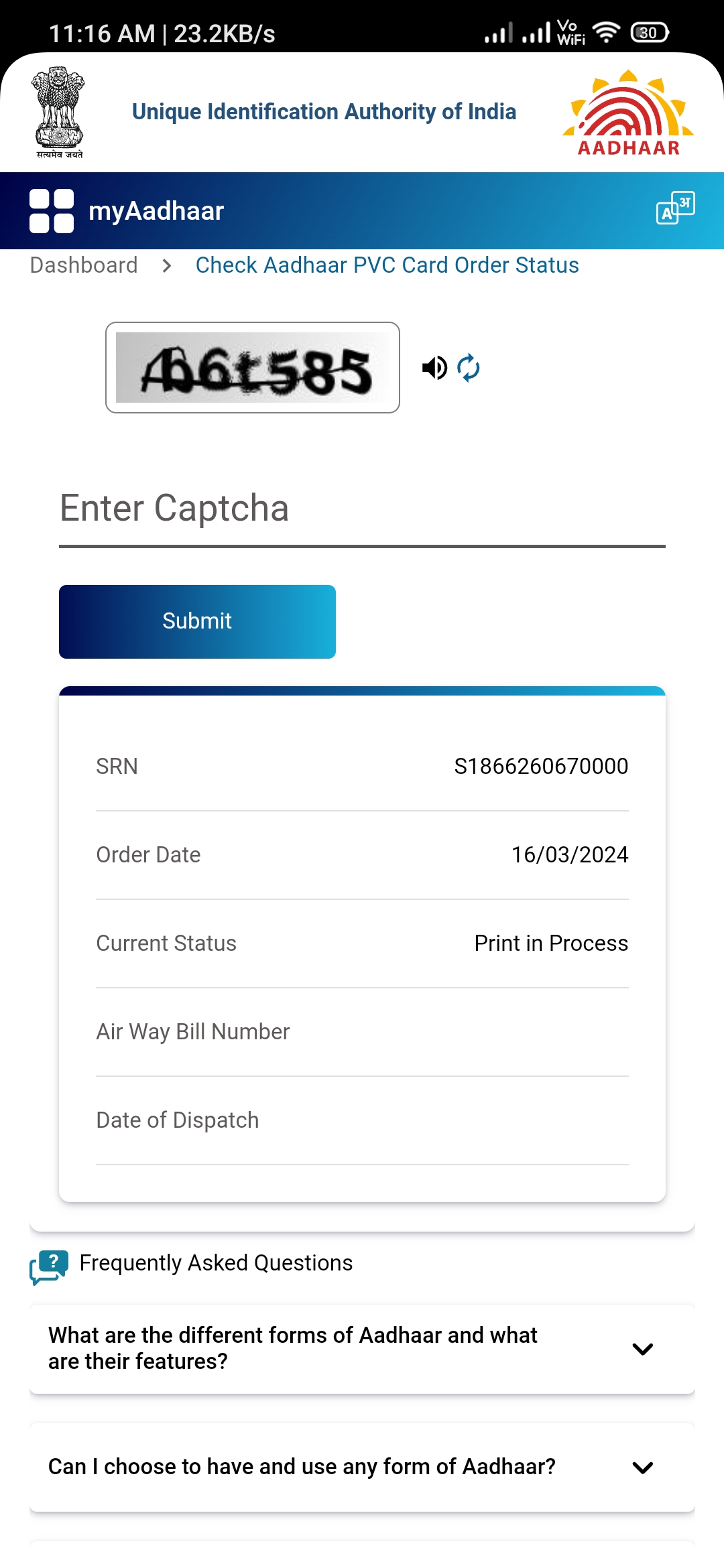Tap the myAadhaar grid menu icon
The image size is (724, 1568).
pos(52,211)
